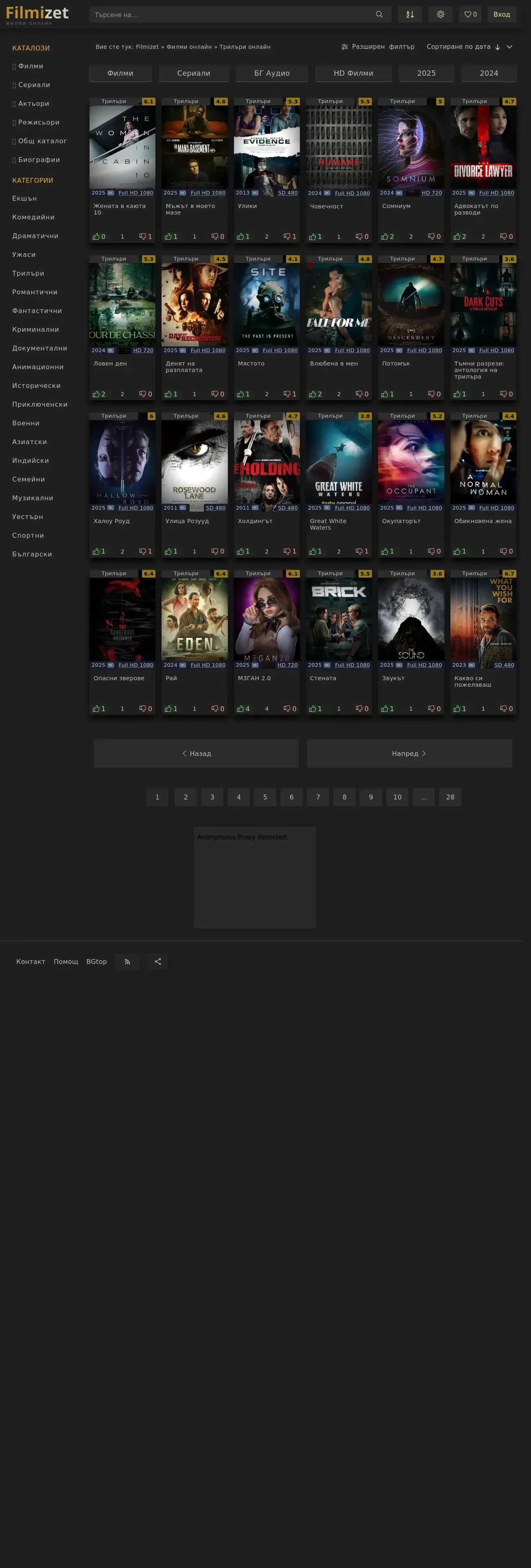Open the HD Филми tab
Viewport: 531px width, 1568px height.
354,73
